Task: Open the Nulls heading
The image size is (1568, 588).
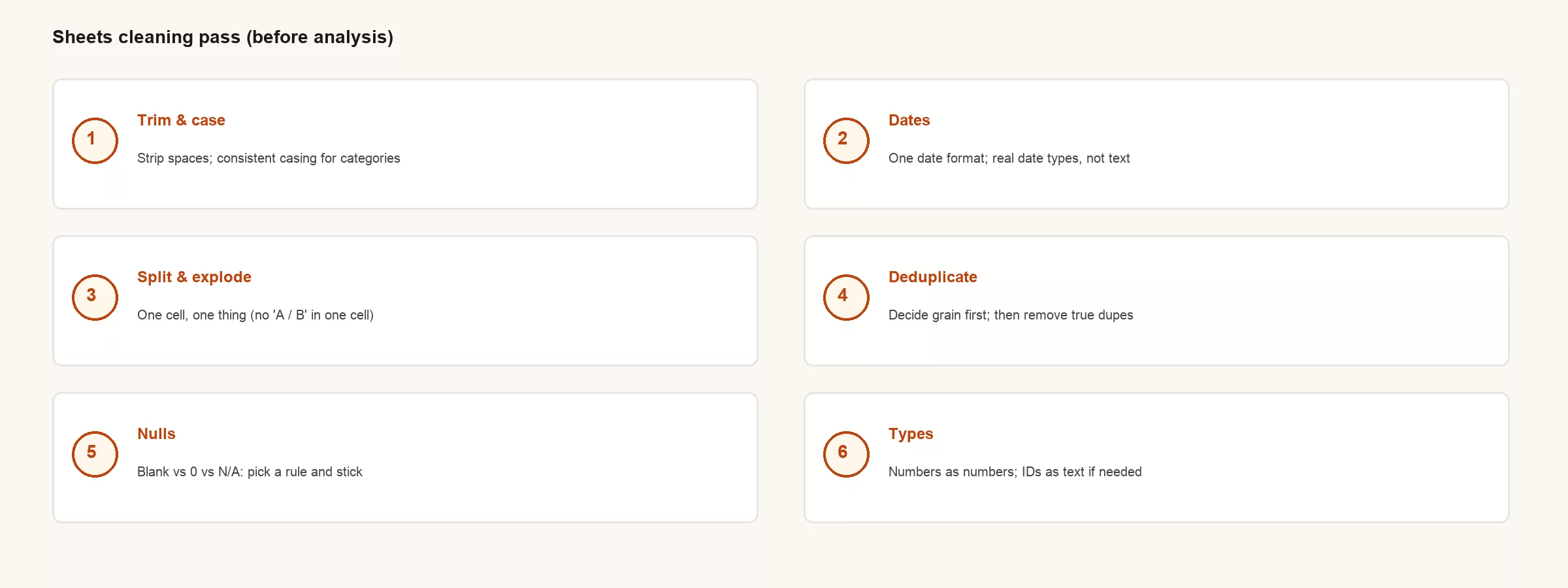Action: point(156,434)
